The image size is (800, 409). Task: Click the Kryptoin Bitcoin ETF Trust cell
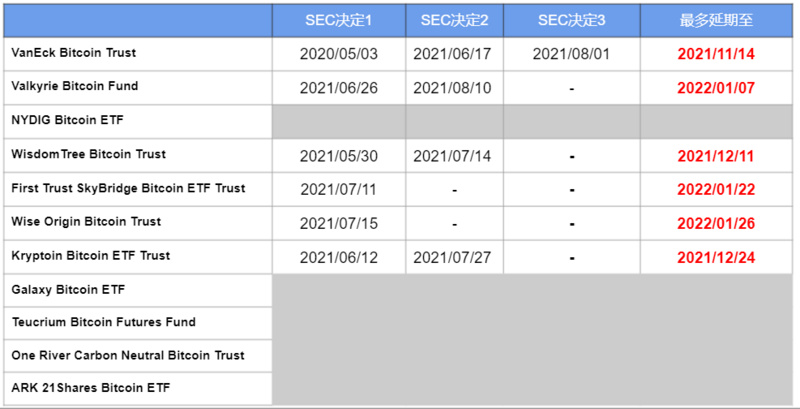click(x=91, y=255)
